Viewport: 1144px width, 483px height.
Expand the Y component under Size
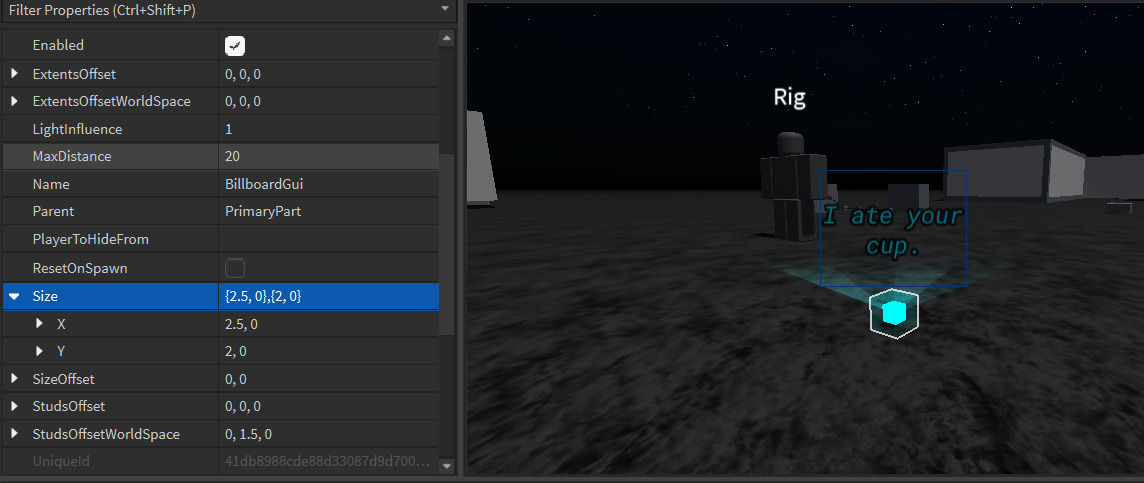pyautogui.click(x=39, y=351)
